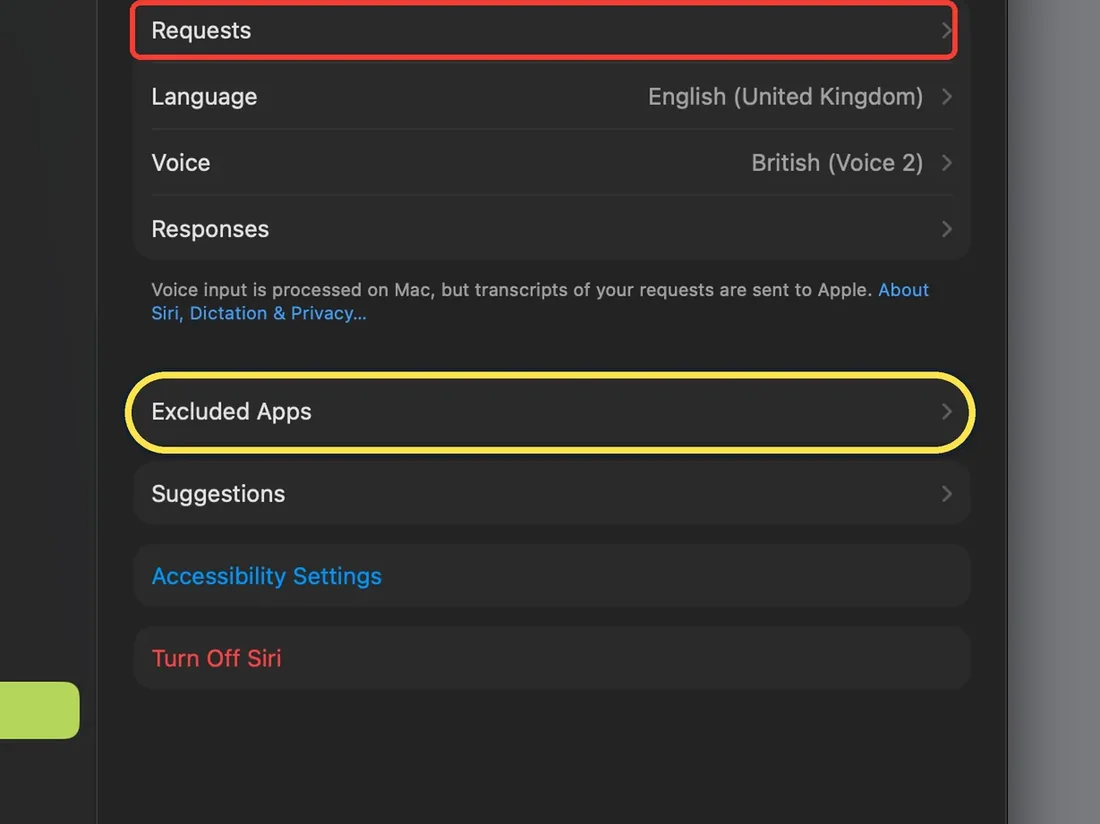Open the Excluded Apps row
Viewport: 1100px width, 824px height.
pyautogui.click(x=551, y=412)
